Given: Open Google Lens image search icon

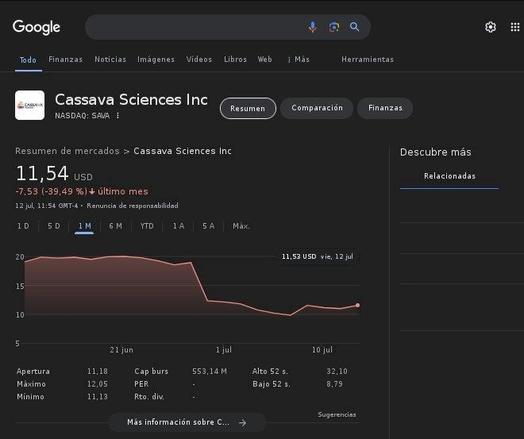Looking at the screenshot, I should pos(334,27).
